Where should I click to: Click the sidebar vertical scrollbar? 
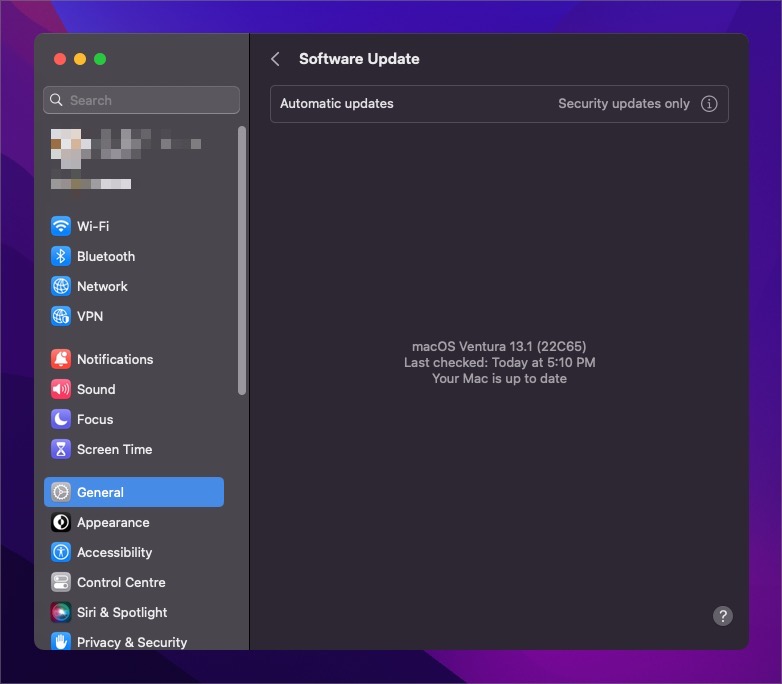tap(241, 260)
